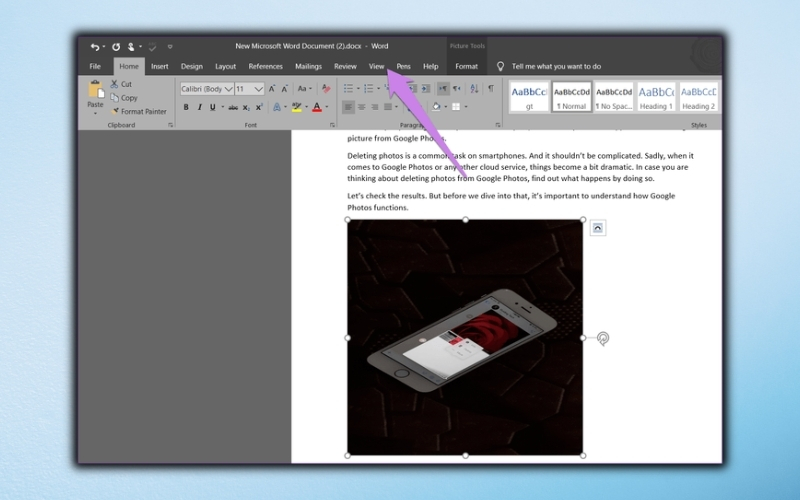800x500 pixels.
Task: Expand the Paragraph group dialog launcher
Action: click(497, 125)
